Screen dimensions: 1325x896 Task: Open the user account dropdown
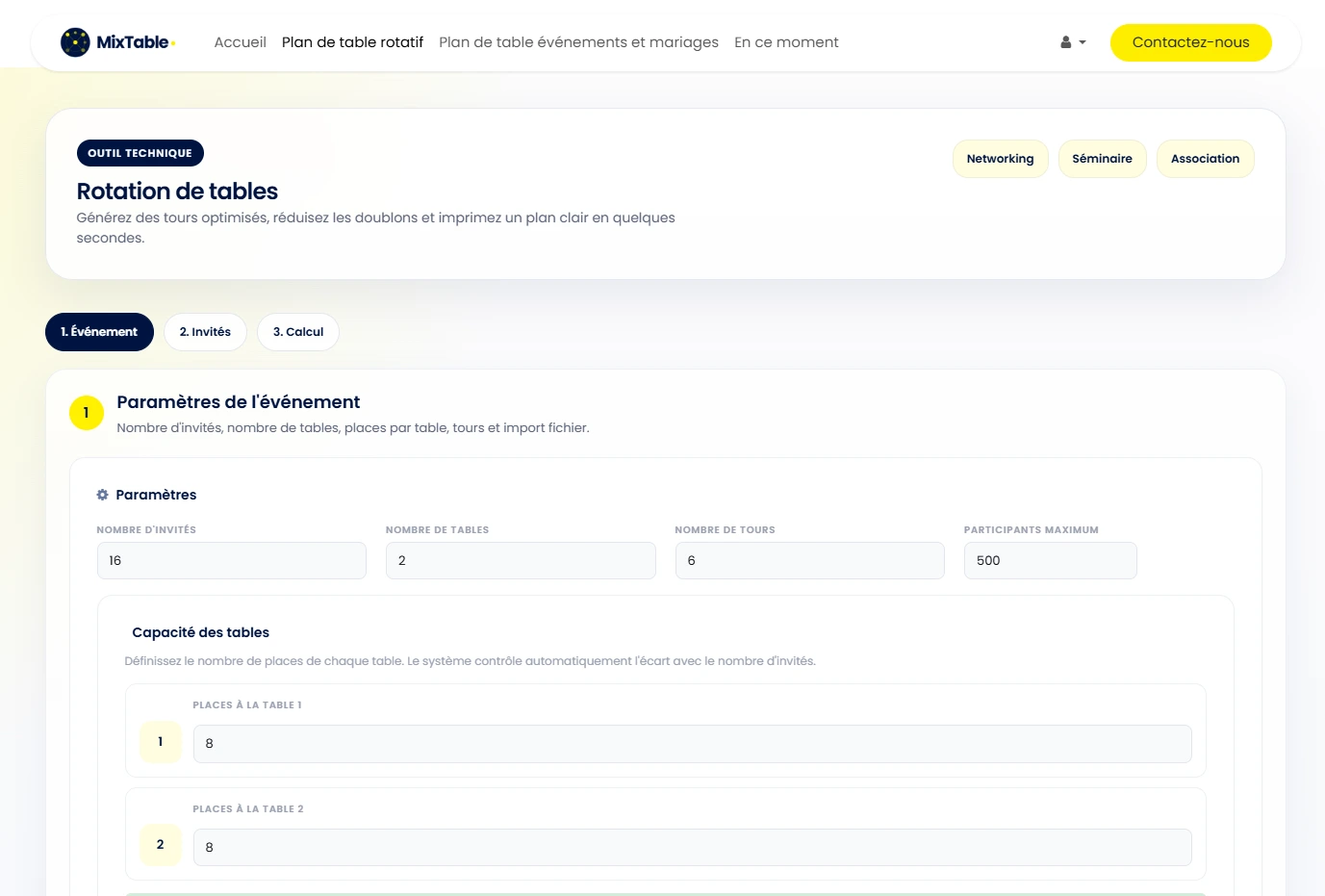point(1072,42)
